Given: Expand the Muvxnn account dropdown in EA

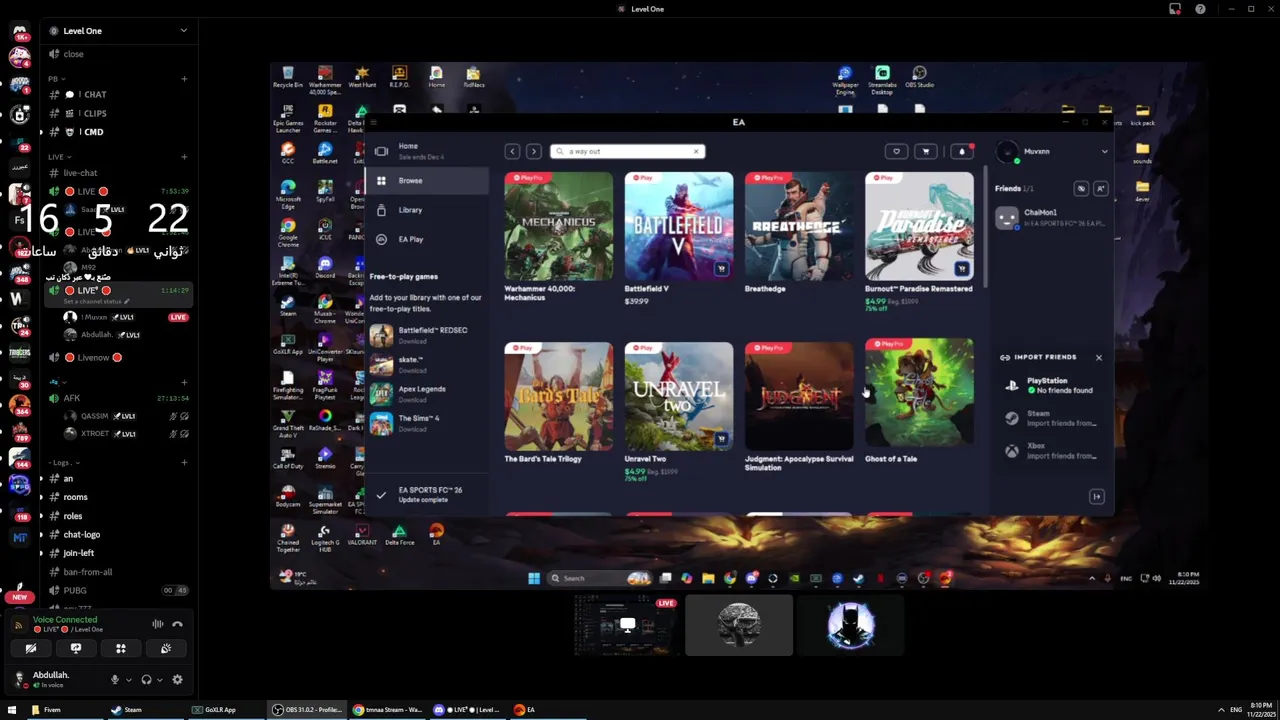Looking at the screenshot, I should tap(1104, 151).
